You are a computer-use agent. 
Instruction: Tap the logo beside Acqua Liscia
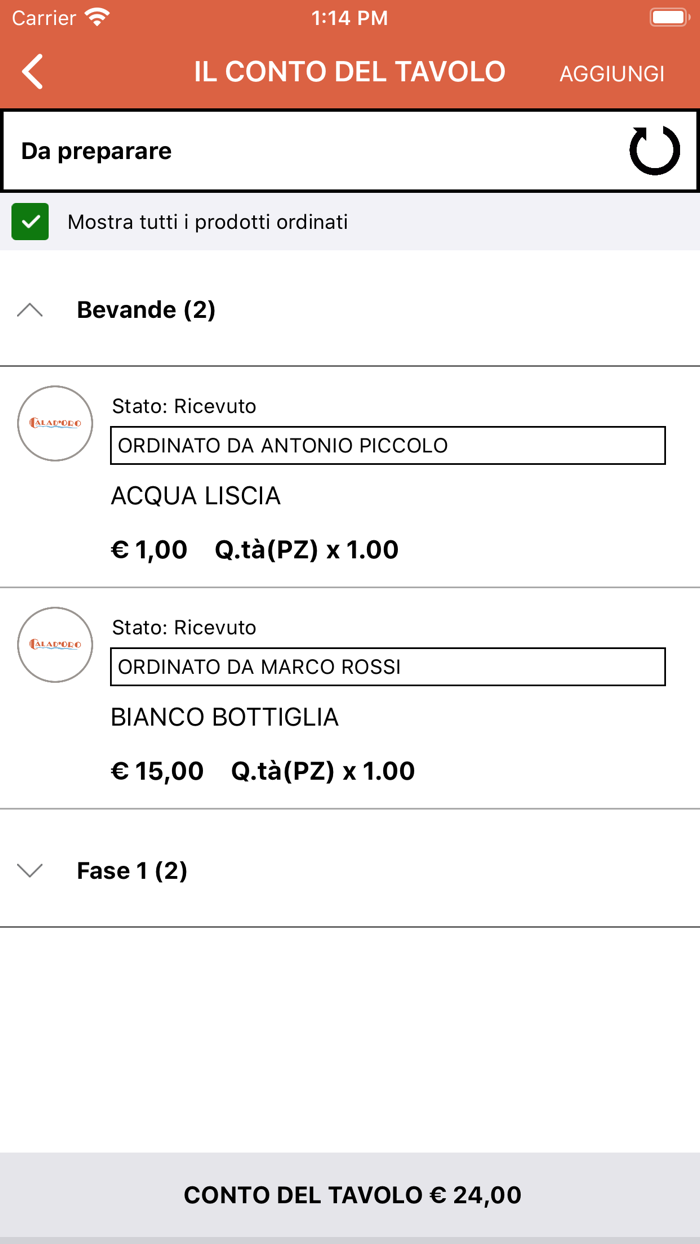(55, 423)
